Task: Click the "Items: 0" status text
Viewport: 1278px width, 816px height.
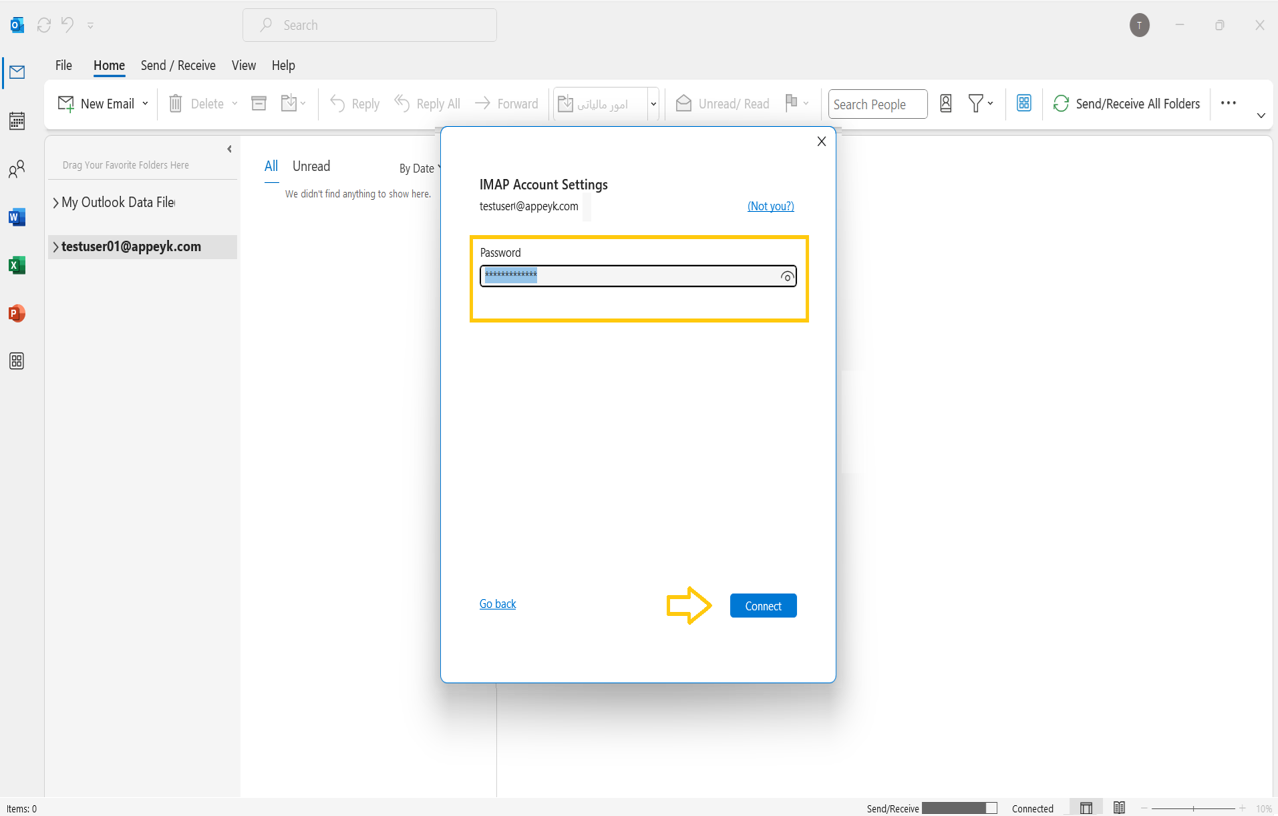Action: point(21,809)
